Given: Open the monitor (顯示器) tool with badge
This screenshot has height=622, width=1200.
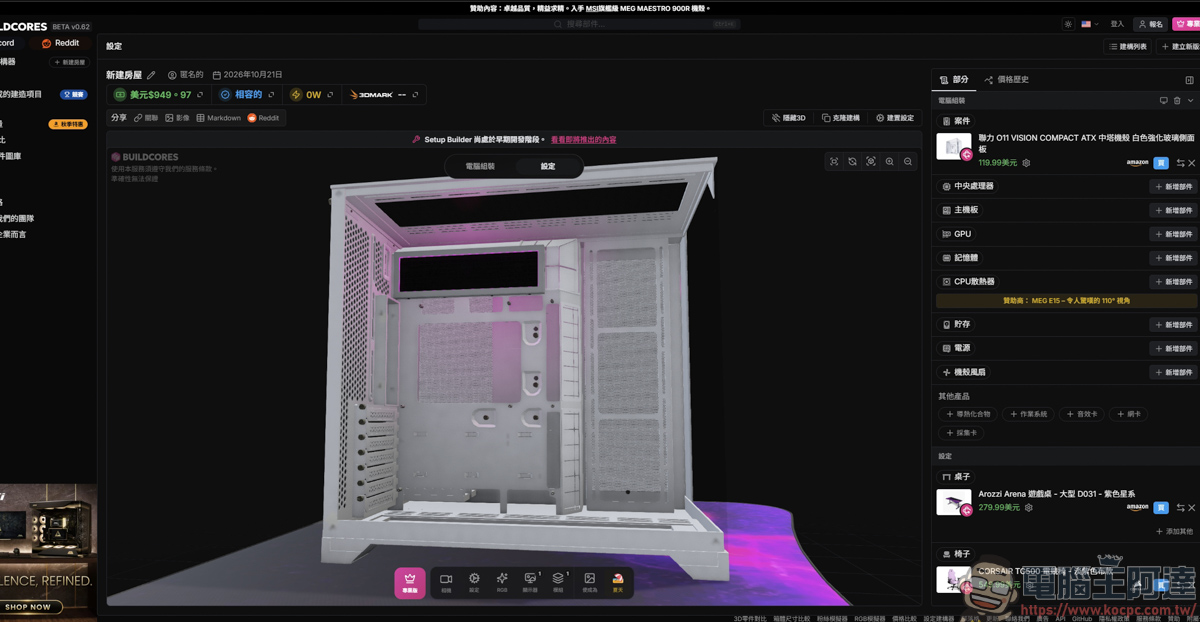Looking at the screenshot, I should tap(530, 582).
